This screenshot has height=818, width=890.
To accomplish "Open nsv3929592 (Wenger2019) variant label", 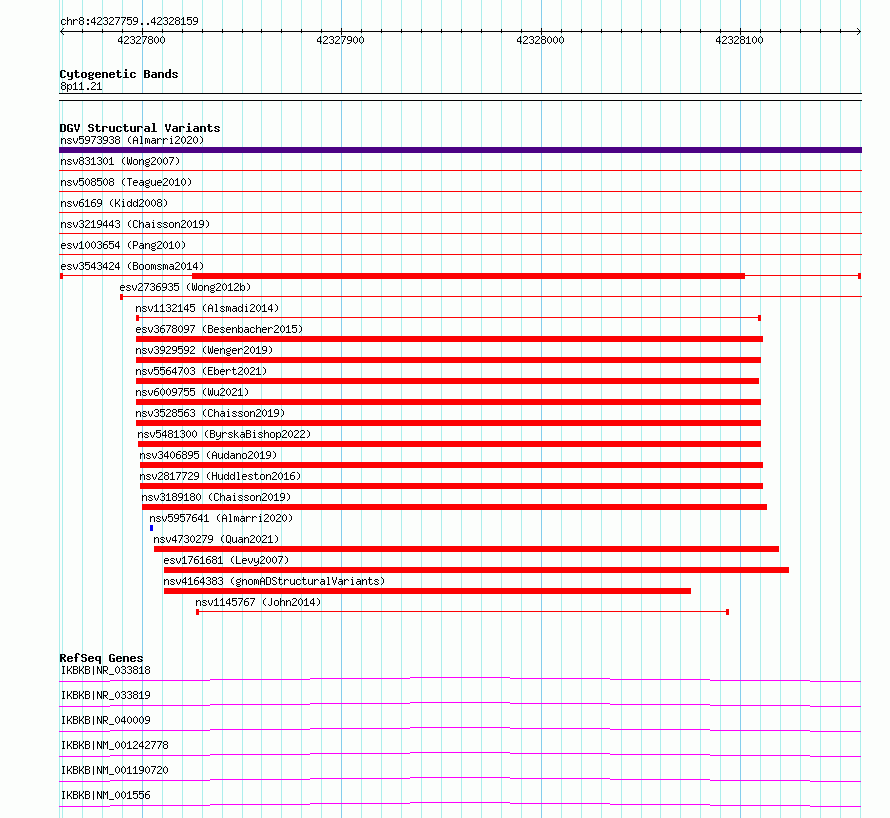I will 204,350.
